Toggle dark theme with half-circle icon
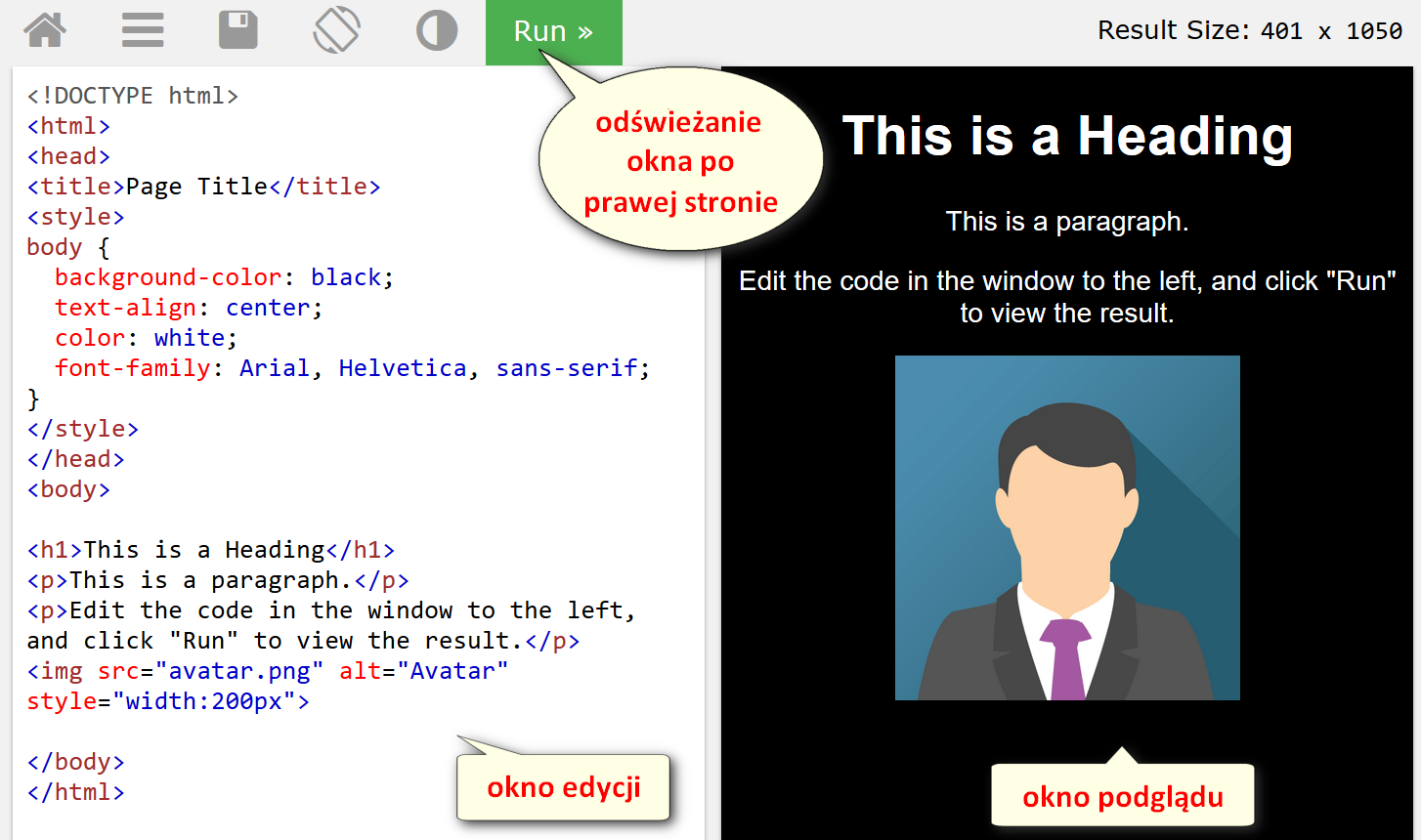The width and height of the screenshot is (1421, 840). point(437,30)
